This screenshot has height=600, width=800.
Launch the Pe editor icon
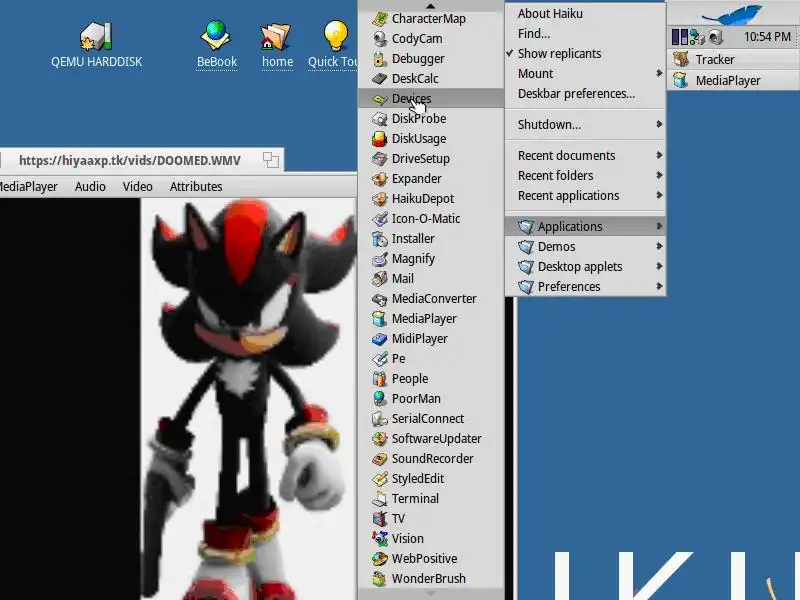380,359
